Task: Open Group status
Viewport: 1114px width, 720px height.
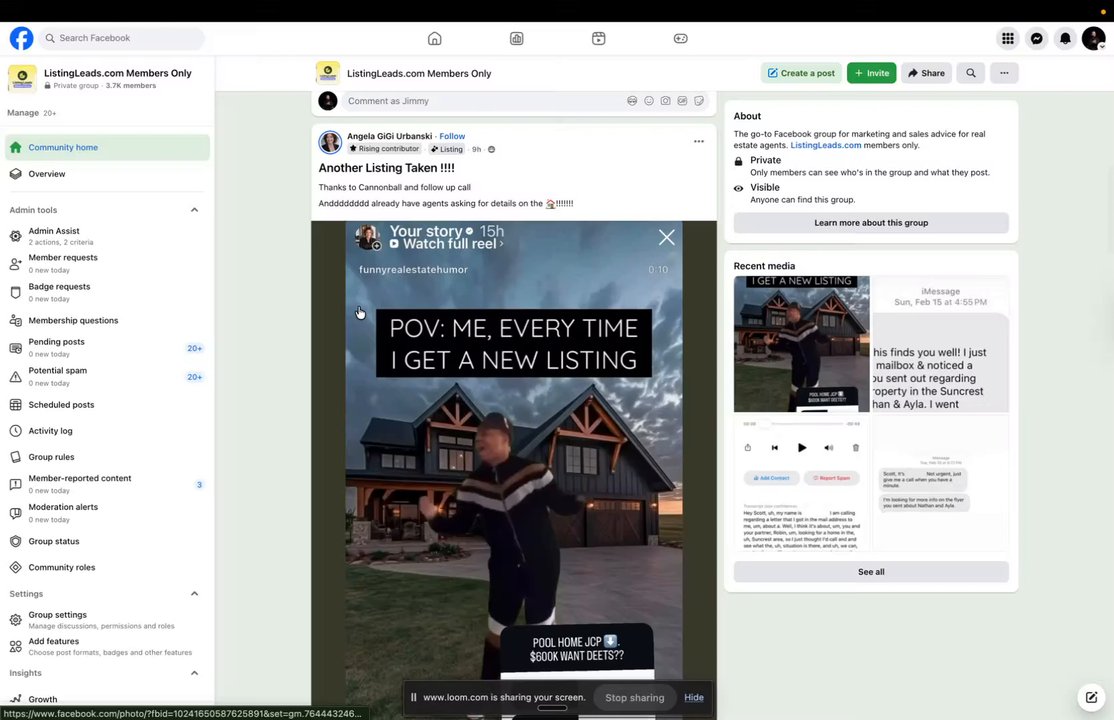Action: point(107,542)
